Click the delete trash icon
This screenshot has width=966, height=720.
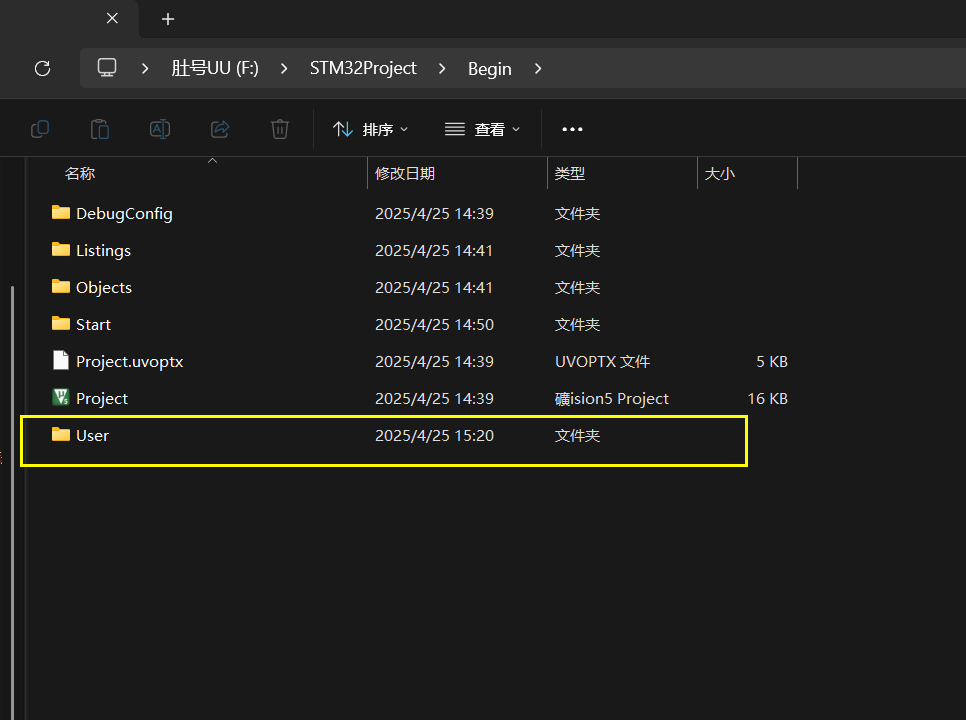point(280,129)
